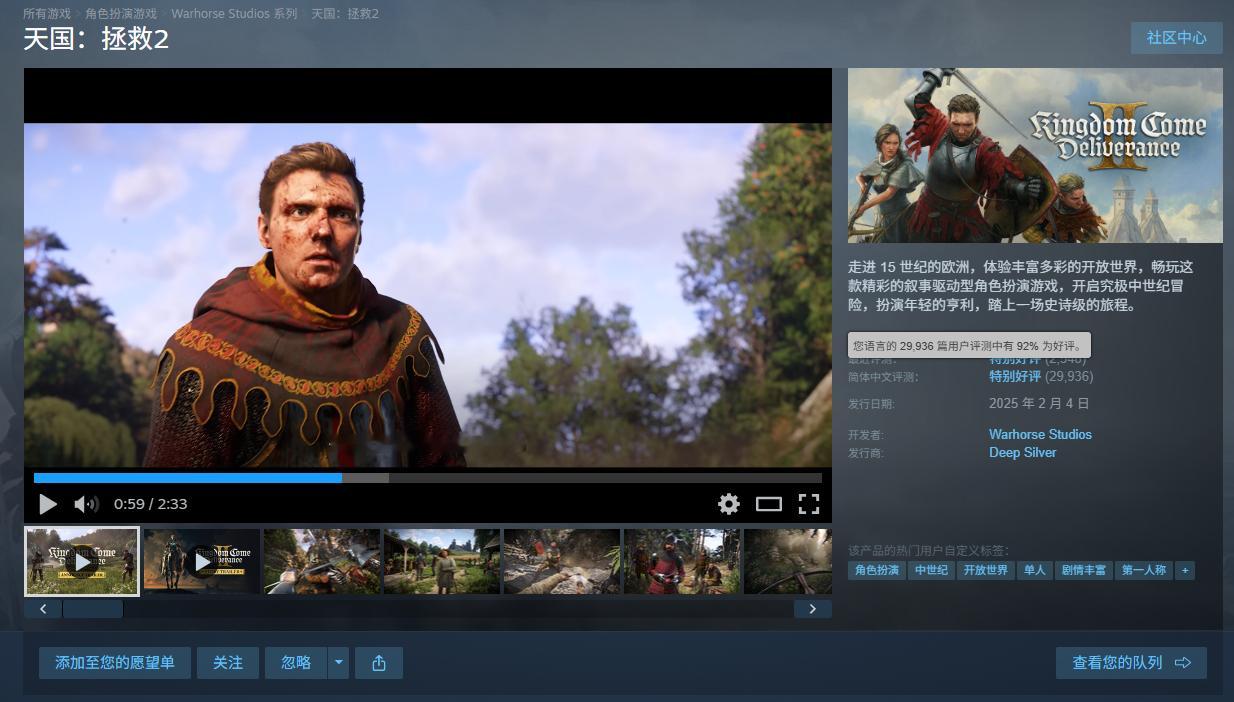Select the second trailer thumbnail

[202, 561]
